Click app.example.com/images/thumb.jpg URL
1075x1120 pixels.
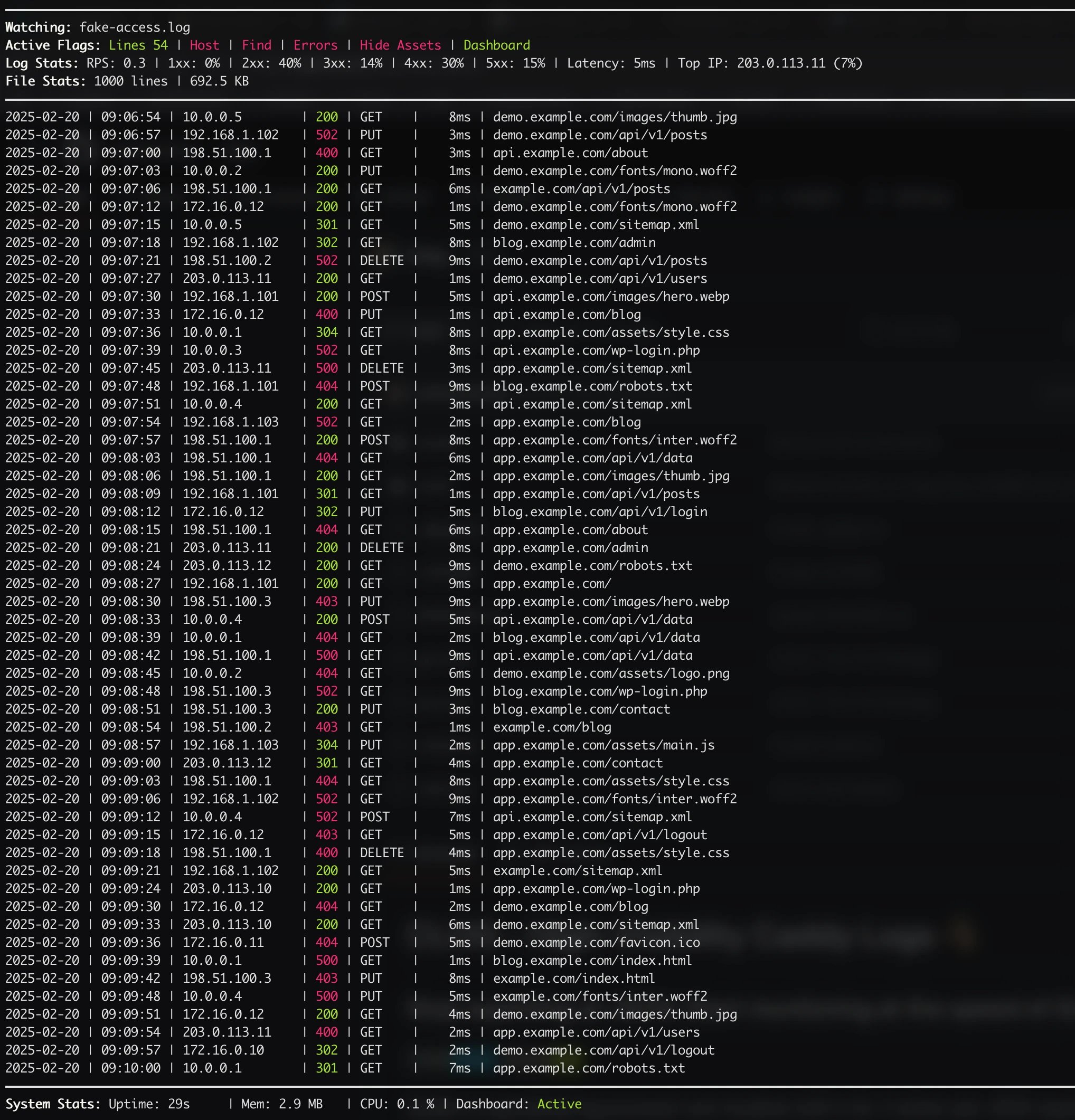[611, 476]
